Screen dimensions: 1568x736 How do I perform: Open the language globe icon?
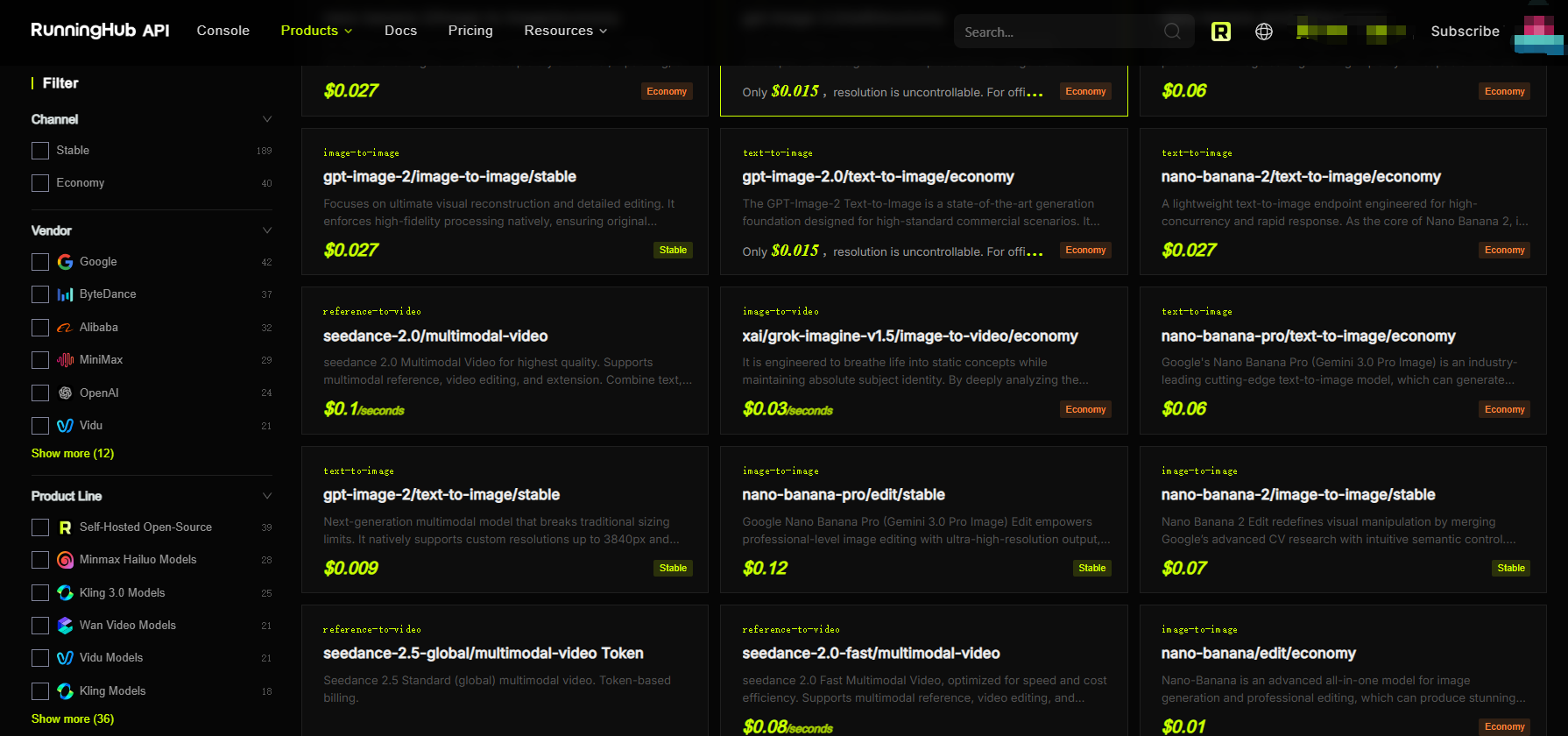click(x=1264, y=32)
